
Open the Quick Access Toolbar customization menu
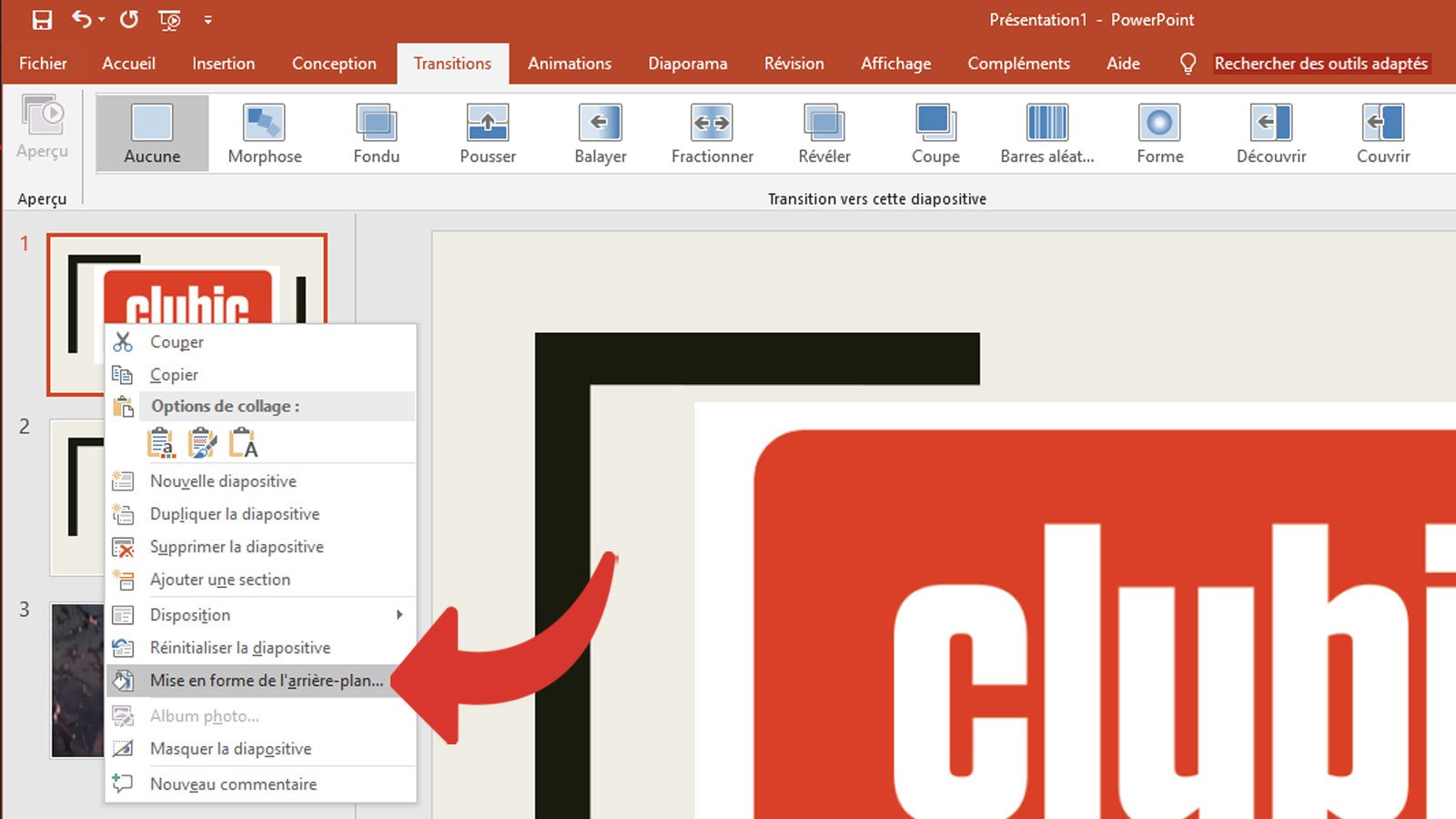[x=209, y=20]
